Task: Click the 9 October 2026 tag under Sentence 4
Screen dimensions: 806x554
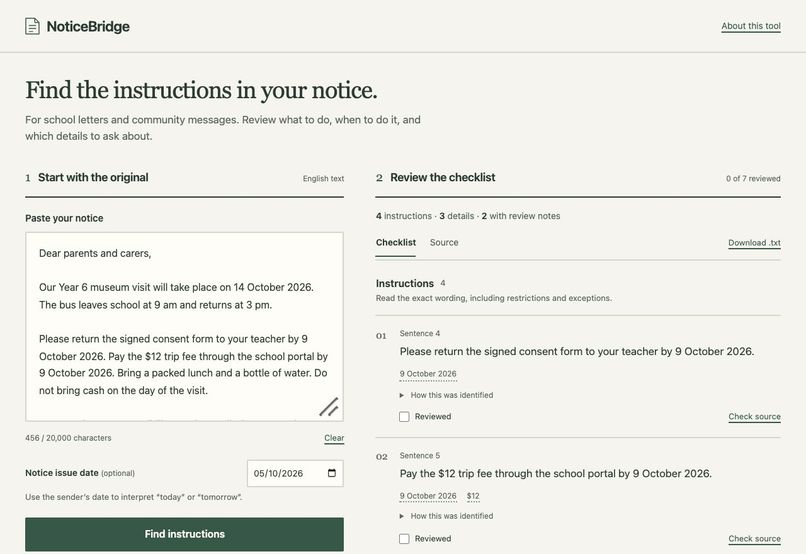Action: [x=428, y=374]
